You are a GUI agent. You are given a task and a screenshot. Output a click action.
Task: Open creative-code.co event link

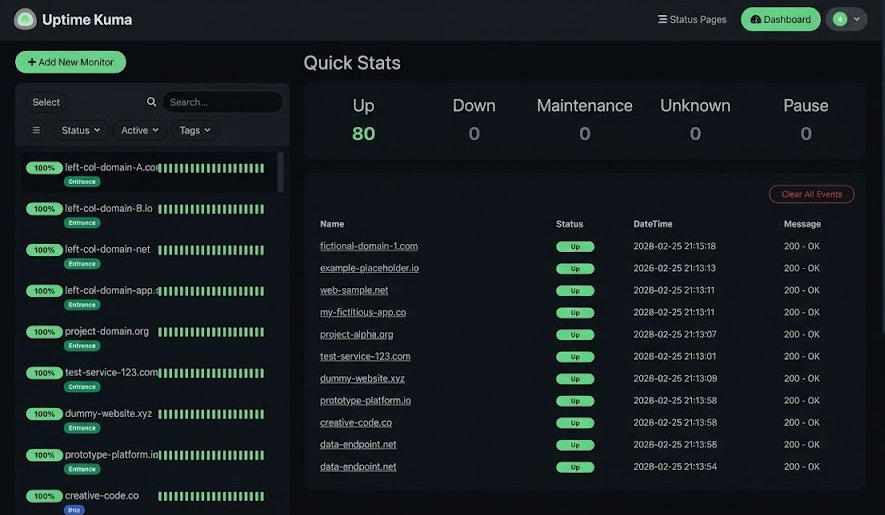click(356, 422)
